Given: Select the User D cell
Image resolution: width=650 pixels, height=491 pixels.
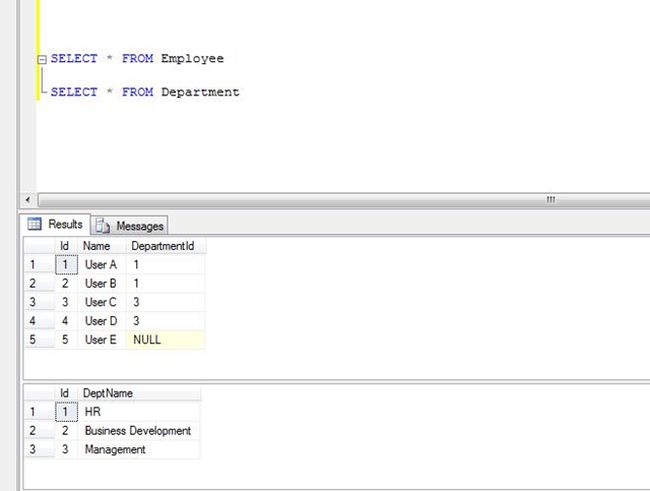Looking at the screenshot, I should click(102, 321).
